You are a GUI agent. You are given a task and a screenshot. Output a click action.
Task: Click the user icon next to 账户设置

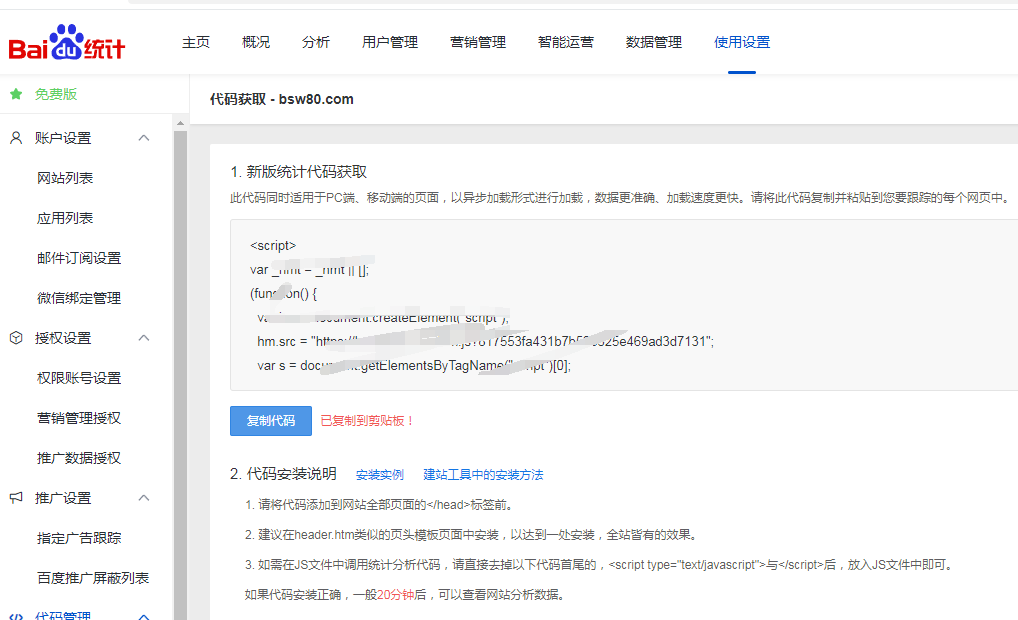point(16,138)
